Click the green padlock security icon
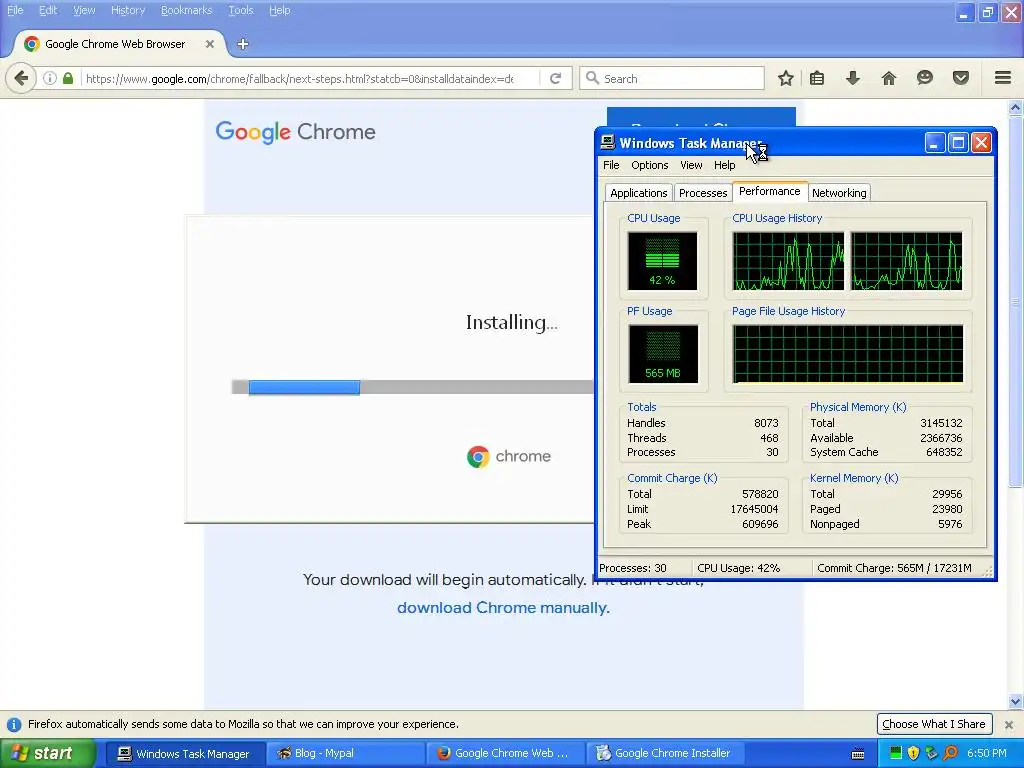Viewport: 1024px width, 768px height. tap(68, 78)
